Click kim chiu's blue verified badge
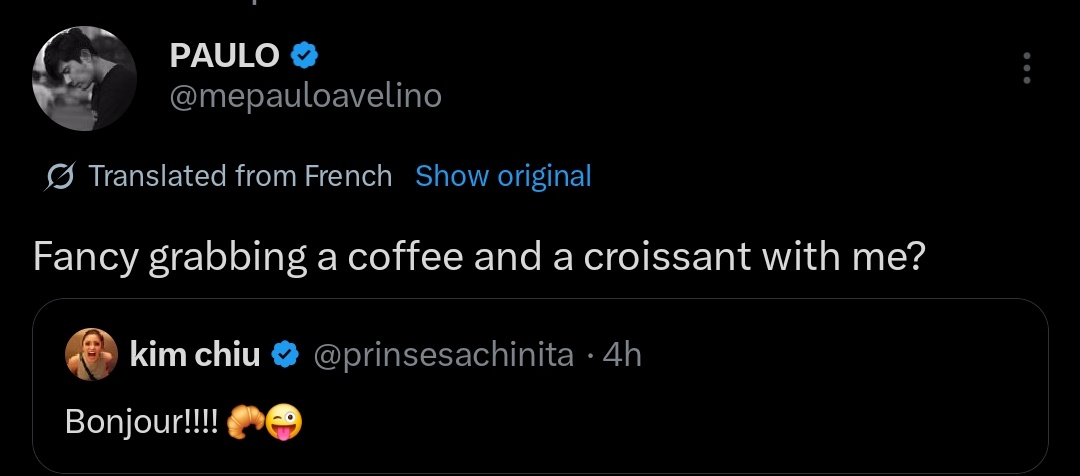Viewport: 1080px width, 476px height. click(x=285, y=354)
